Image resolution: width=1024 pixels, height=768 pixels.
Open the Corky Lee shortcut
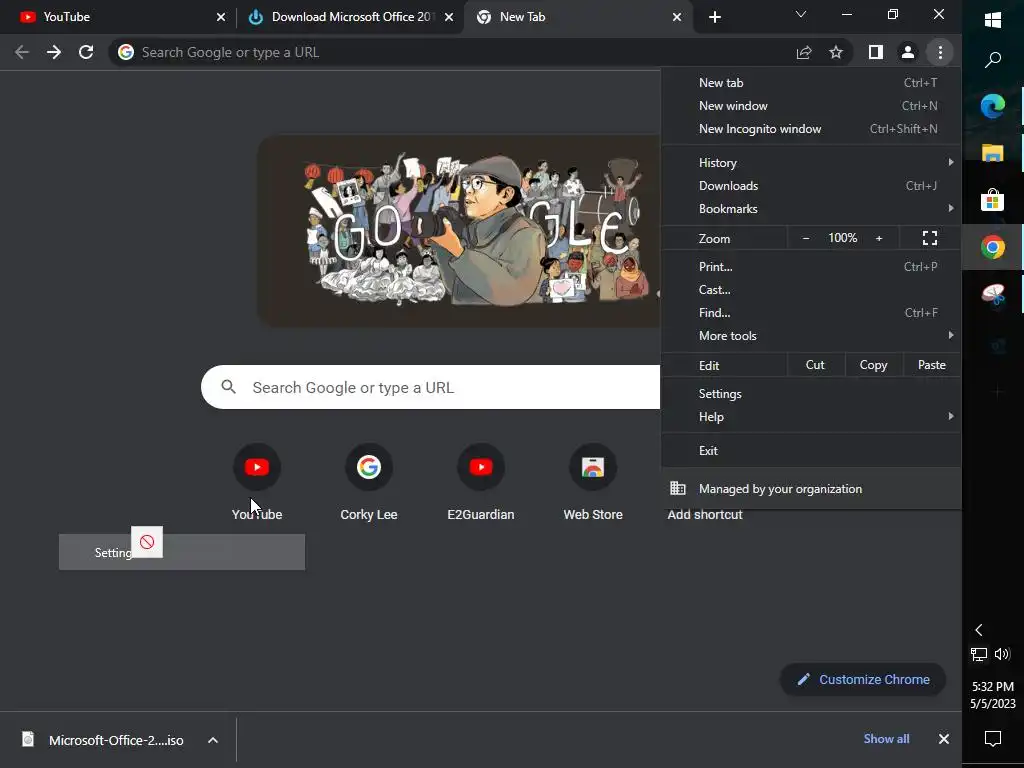click(369, 482)
